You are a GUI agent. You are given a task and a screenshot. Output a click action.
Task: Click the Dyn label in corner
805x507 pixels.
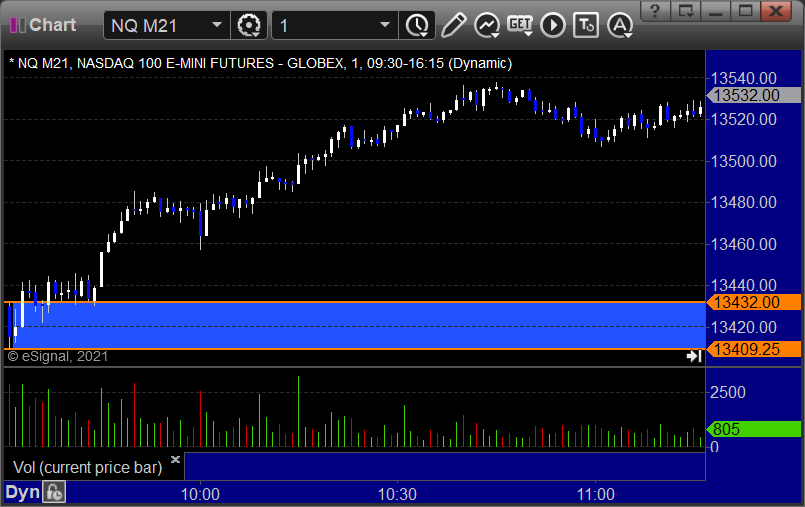tap(23, 493)
